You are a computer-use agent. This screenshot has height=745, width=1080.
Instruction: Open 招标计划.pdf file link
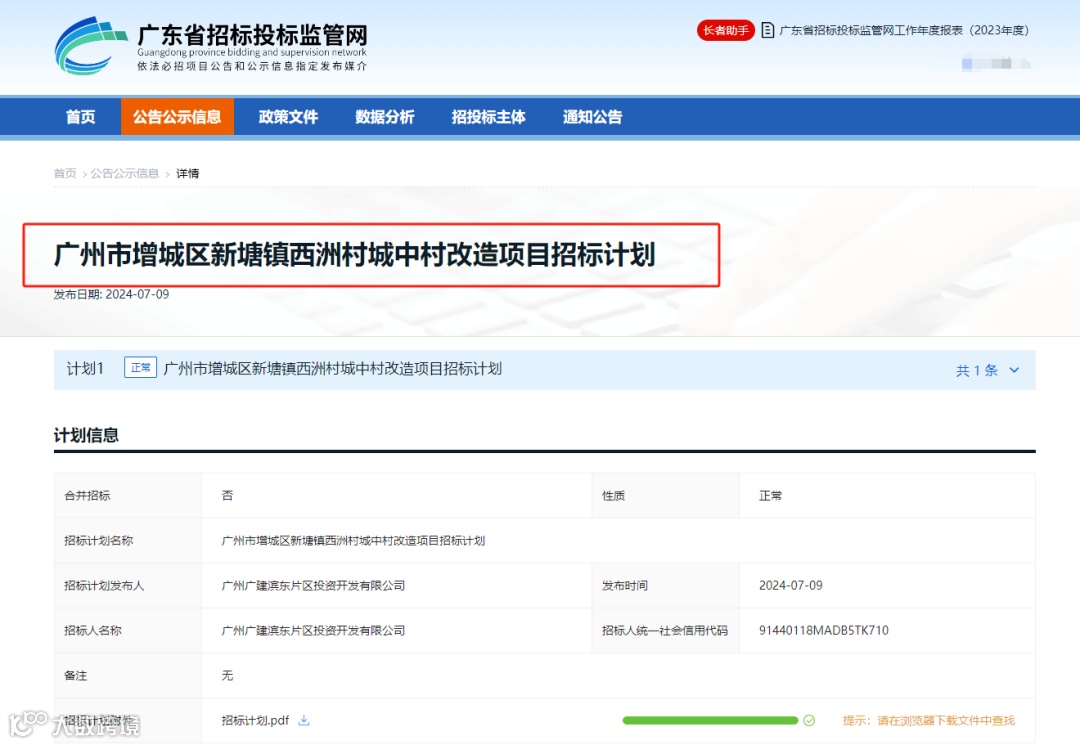[x=255, y=720]
